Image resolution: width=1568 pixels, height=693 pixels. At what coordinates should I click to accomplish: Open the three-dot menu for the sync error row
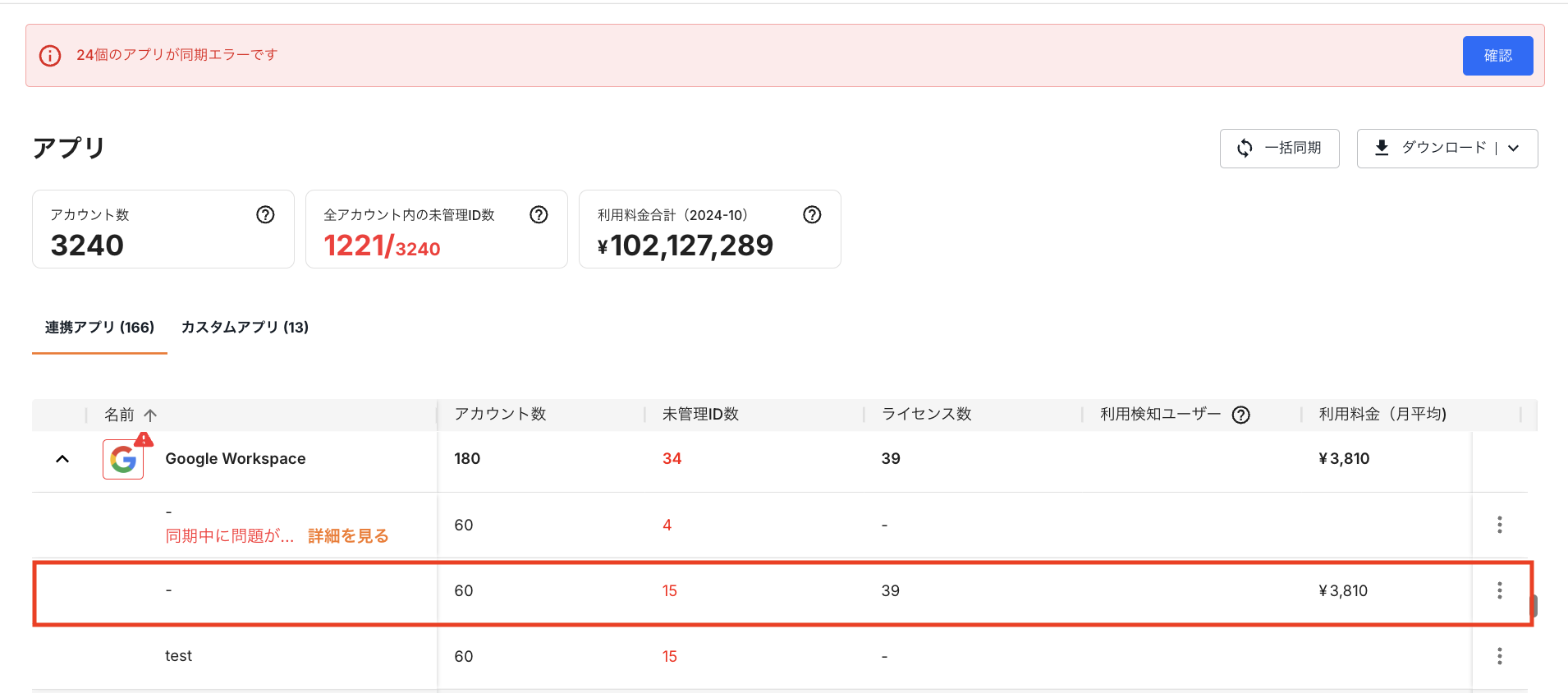[1499, 525]
